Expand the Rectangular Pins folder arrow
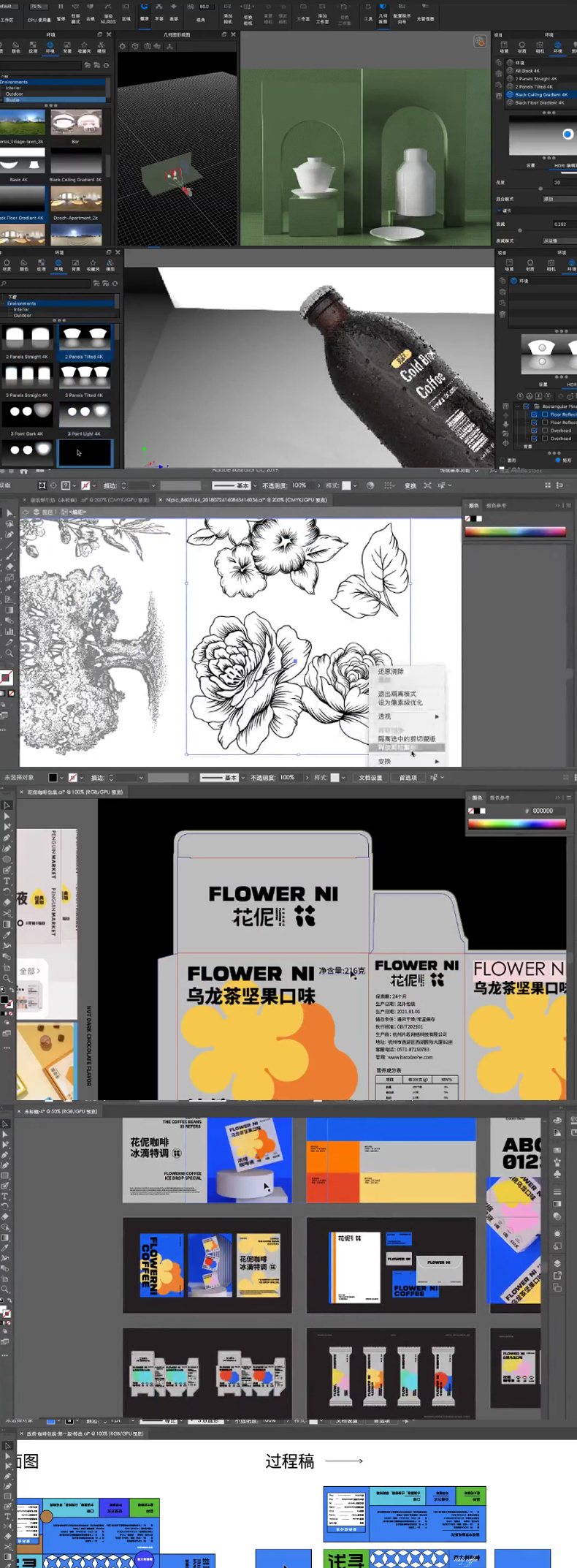 tap(516, 406)
